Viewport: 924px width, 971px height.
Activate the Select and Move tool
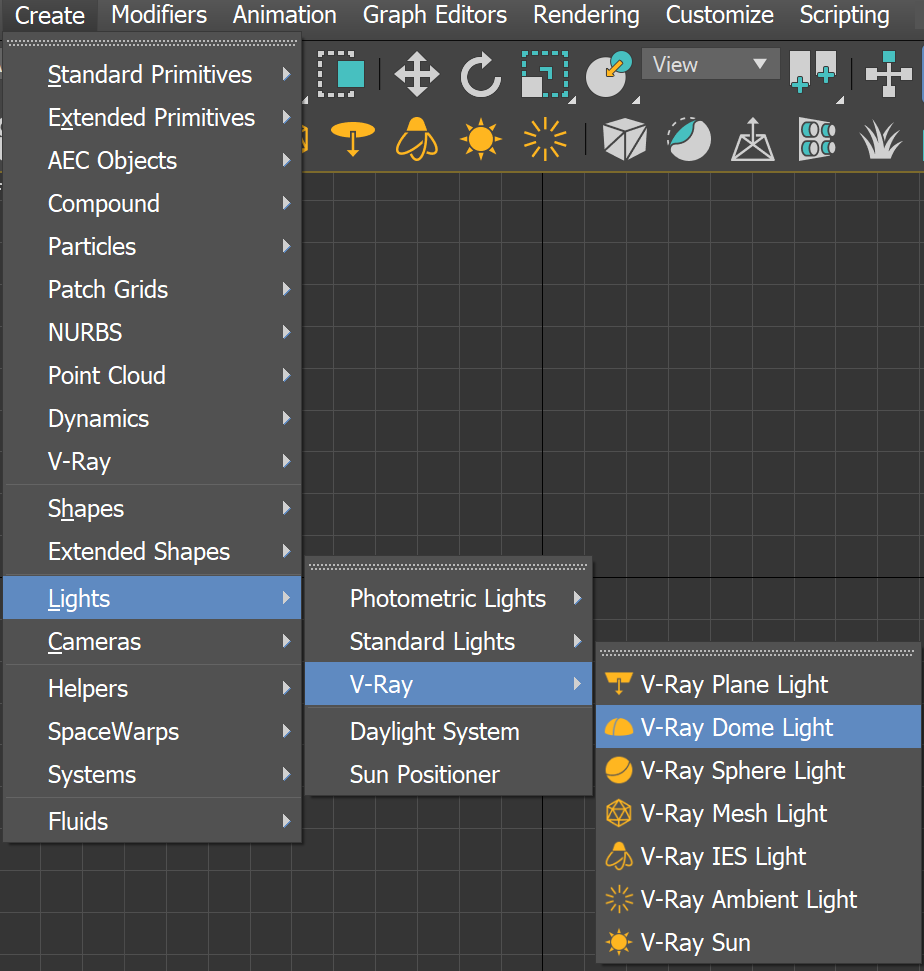(x=417, y=73)
